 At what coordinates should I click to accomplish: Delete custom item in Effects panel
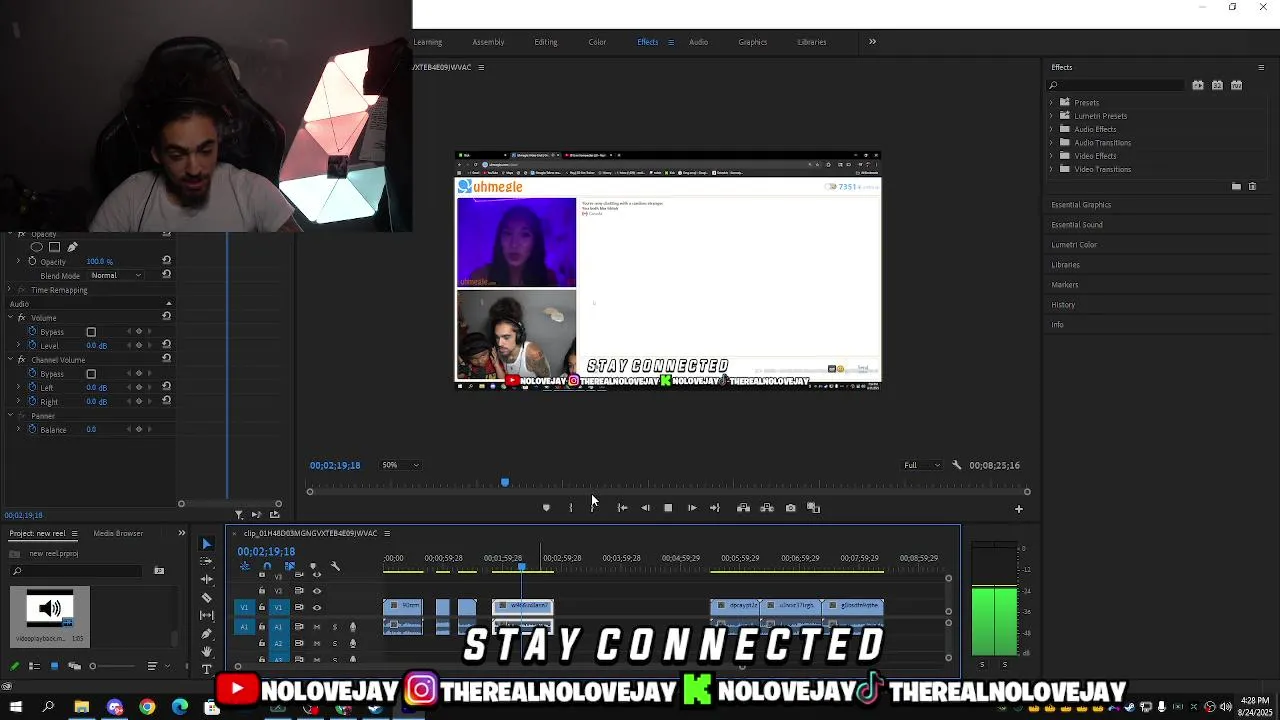tap(1252, 186)
